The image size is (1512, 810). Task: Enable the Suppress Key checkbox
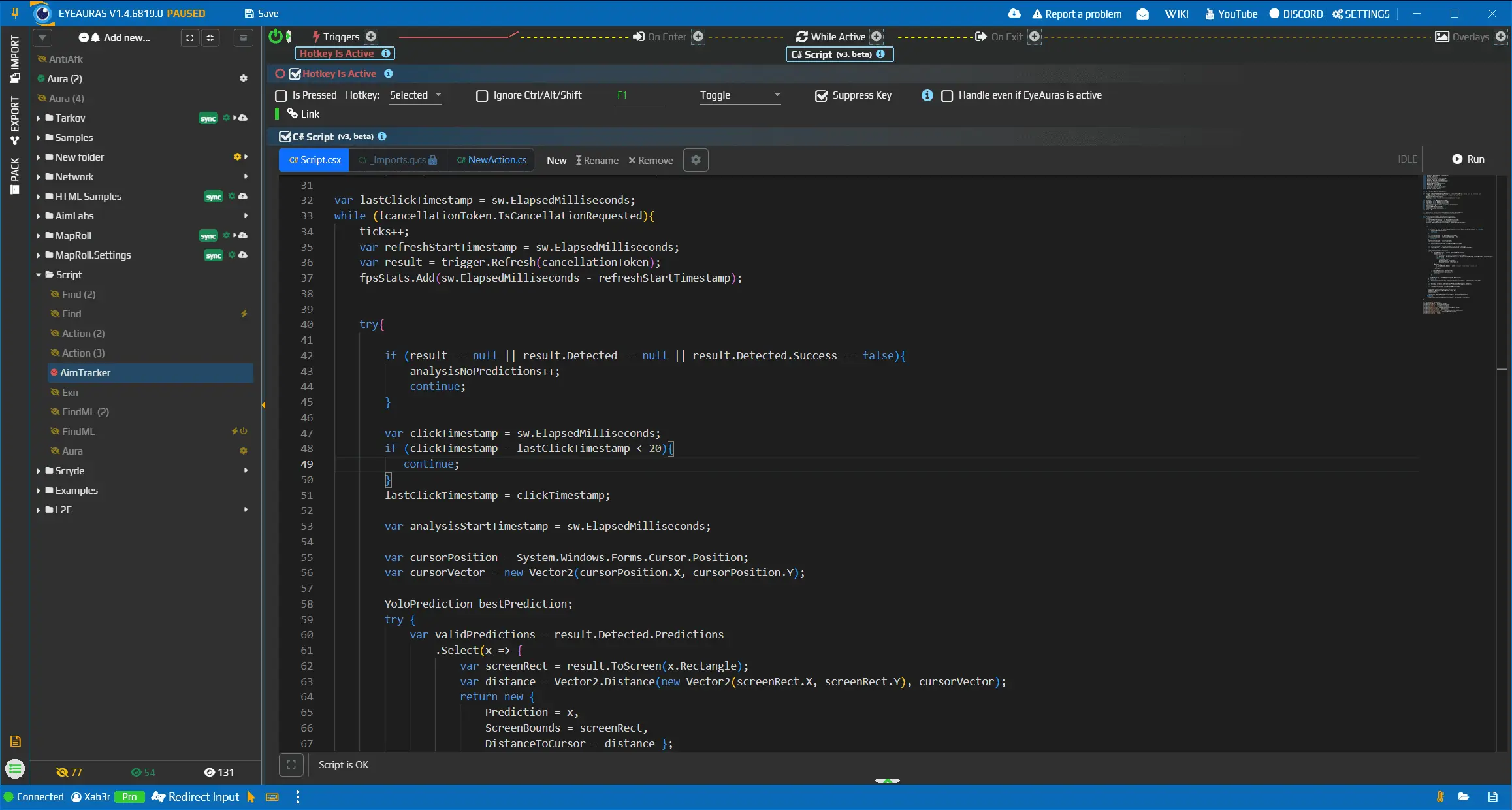[821, 95]
